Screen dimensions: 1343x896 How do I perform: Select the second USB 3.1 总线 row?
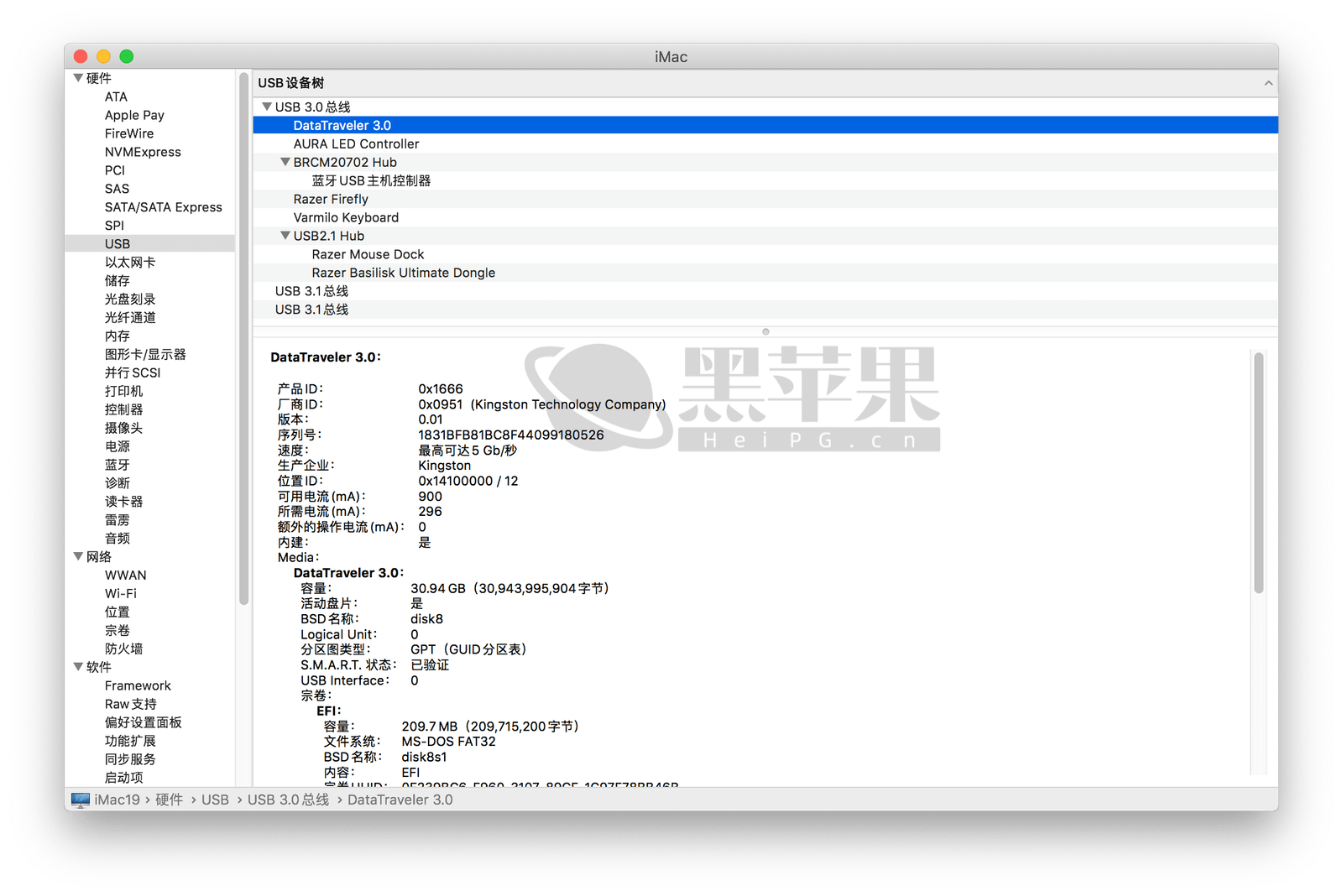[x=766, y=310]
